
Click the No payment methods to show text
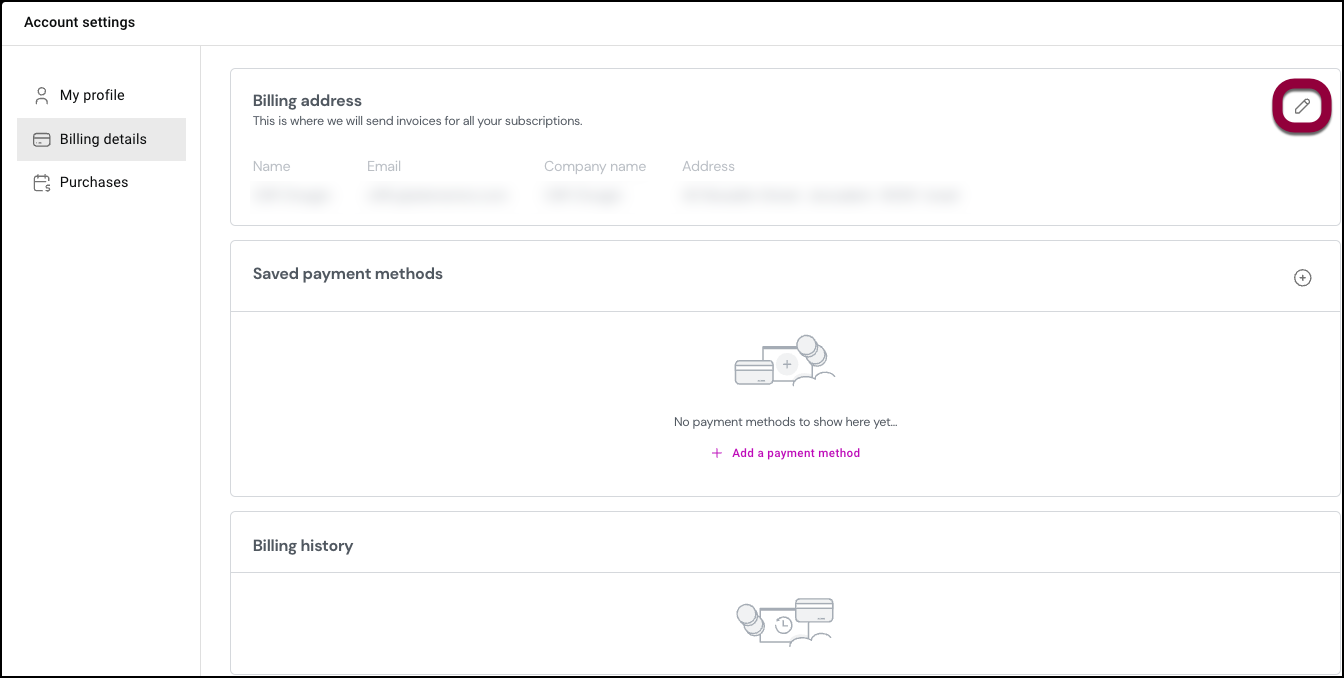point(785,422)
